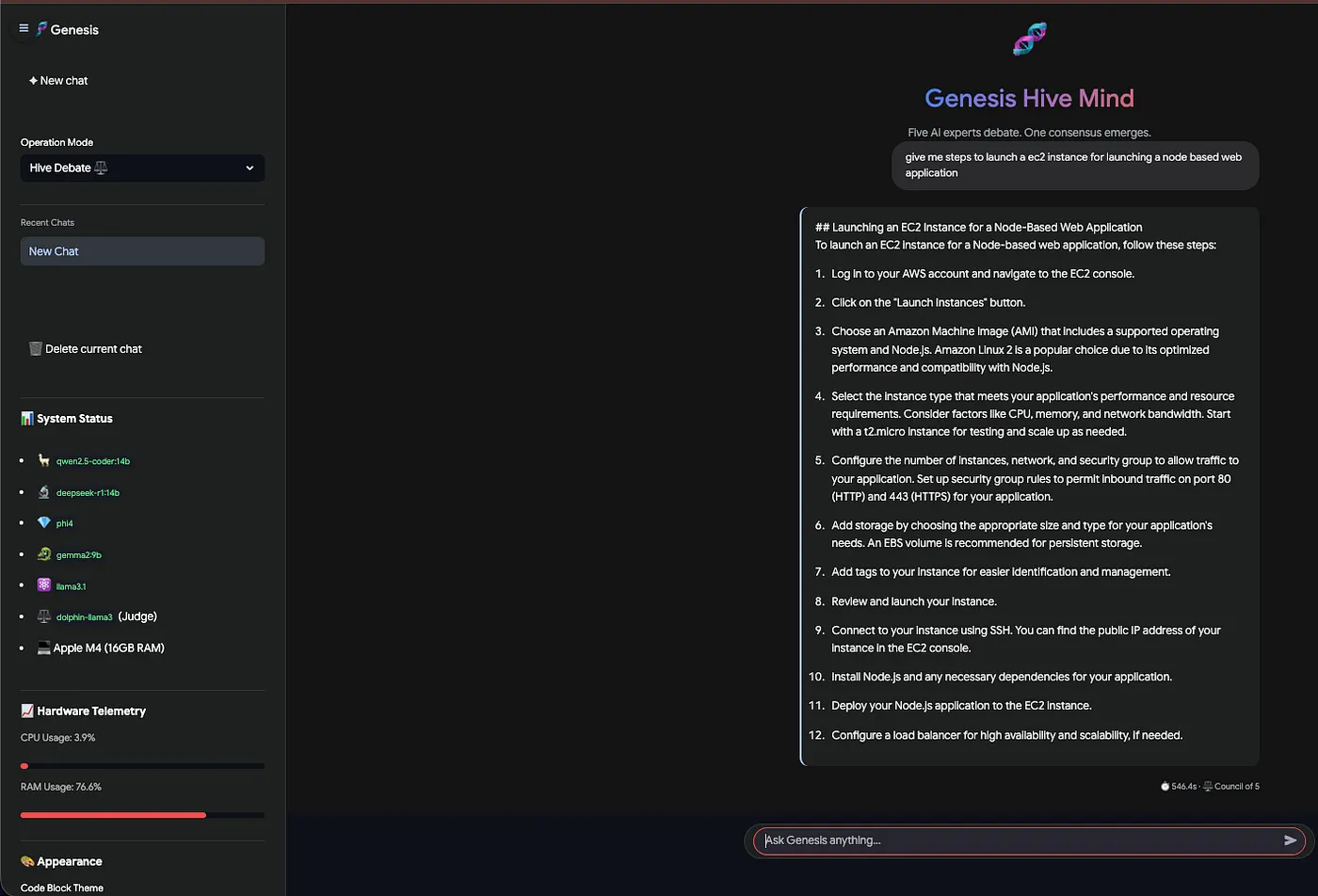Open the Operation Mode dropdown
The width and height of the screenshot is (1318, 896).
141,168
